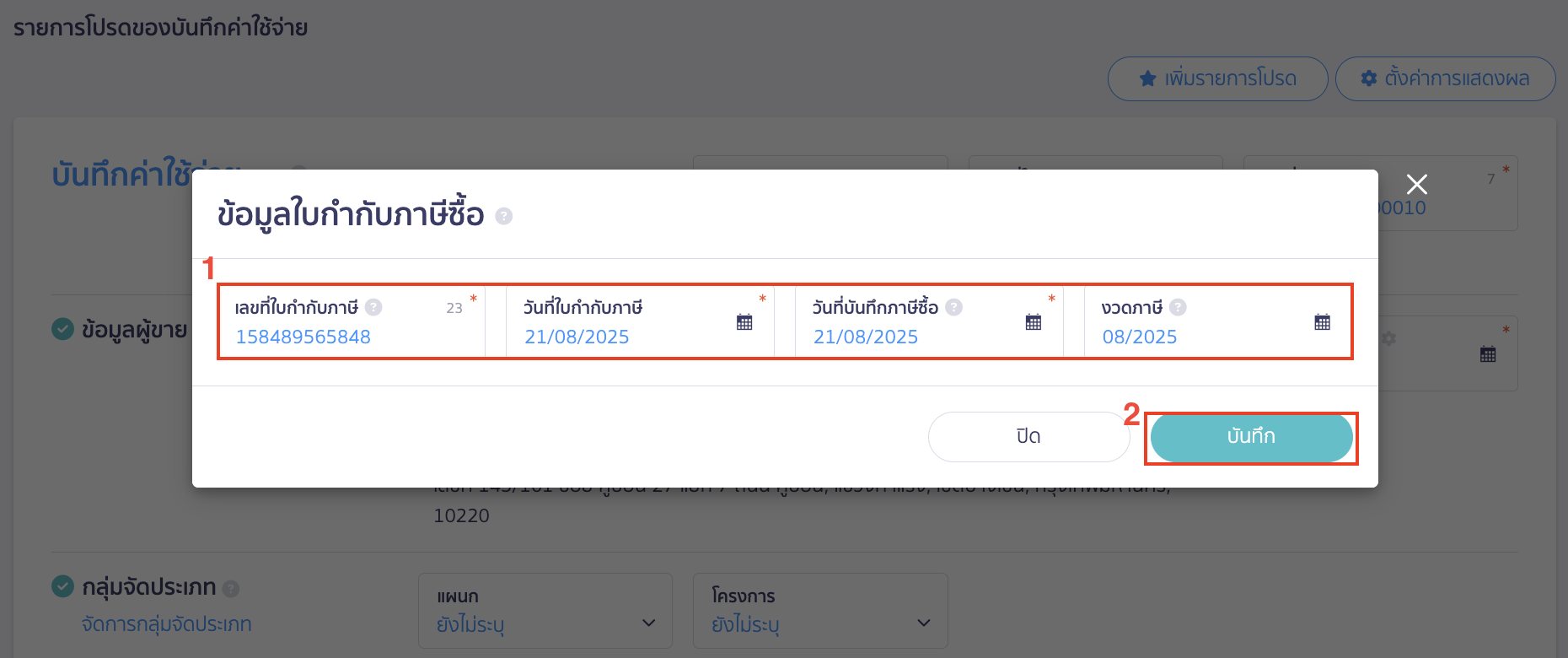Click help icon beside เลขที่ใบกำกับภาษี label
This screenshot has width=1568, height=658.
click(x=374, y=307)
